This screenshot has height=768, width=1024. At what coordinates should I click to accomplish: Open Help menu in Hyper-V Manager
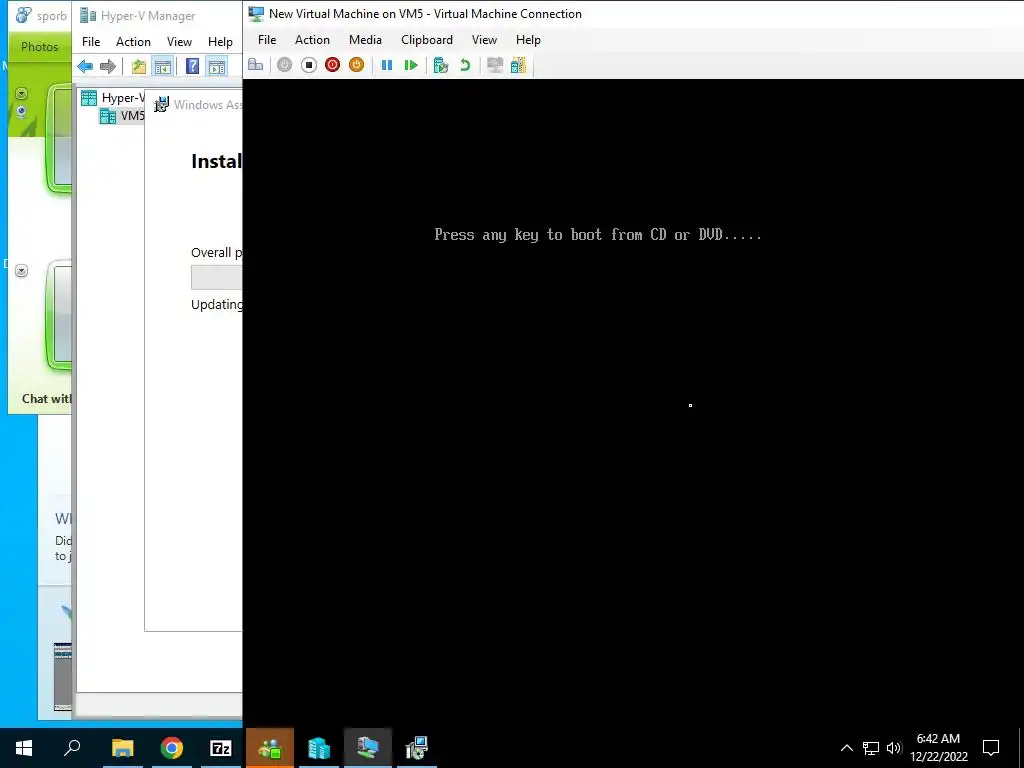[x=220, y=42]
